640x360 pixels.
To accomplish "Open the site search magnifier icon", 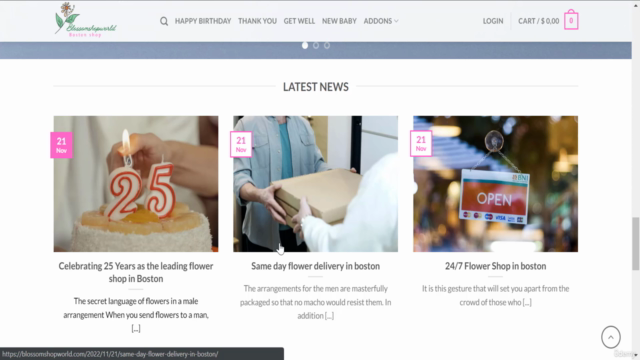I will tap(164, 21).
